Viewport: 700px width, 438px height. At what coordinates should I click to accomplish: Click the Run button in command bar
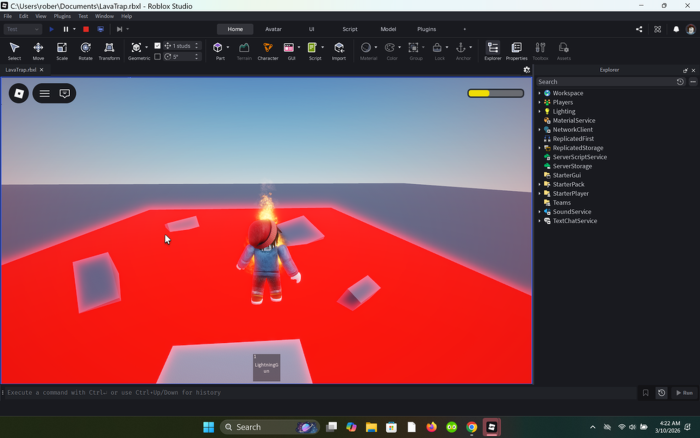tap(684, 393)
